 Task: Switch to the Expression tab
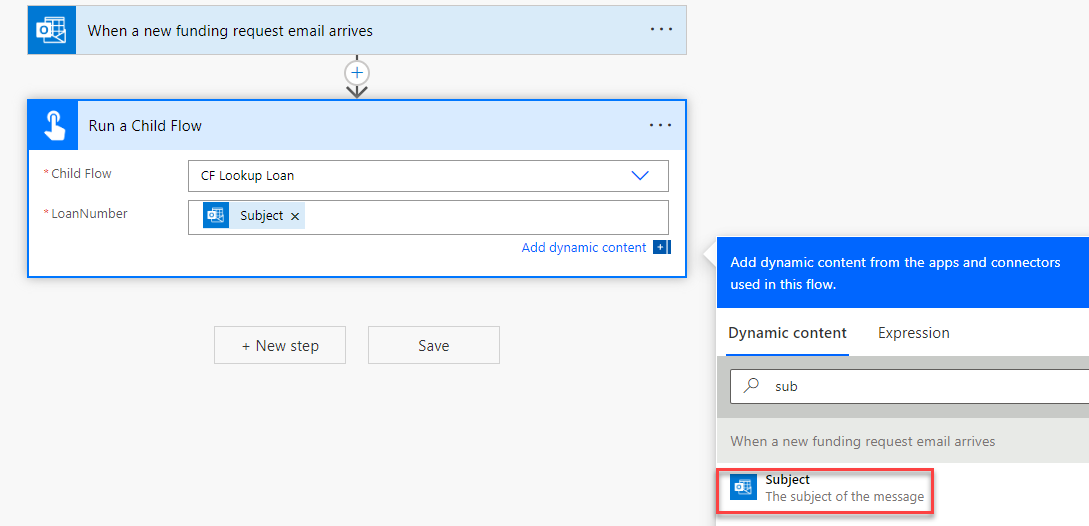913,333
